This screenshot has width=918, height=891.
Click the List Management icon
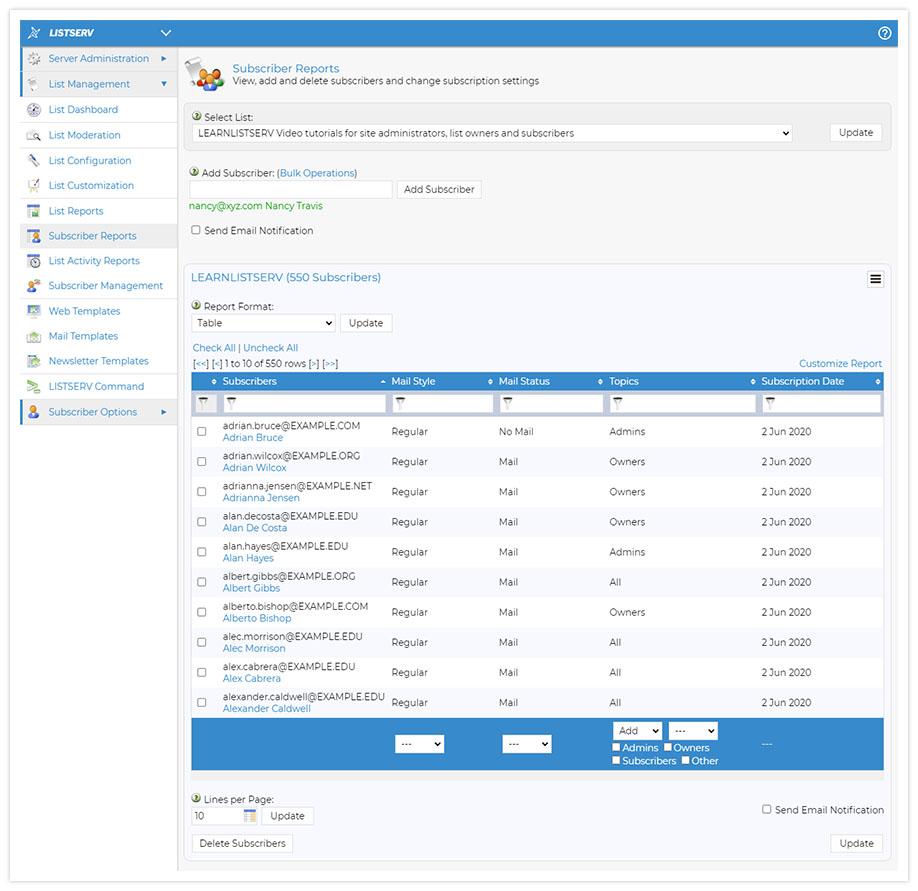(x=34, y=84)
